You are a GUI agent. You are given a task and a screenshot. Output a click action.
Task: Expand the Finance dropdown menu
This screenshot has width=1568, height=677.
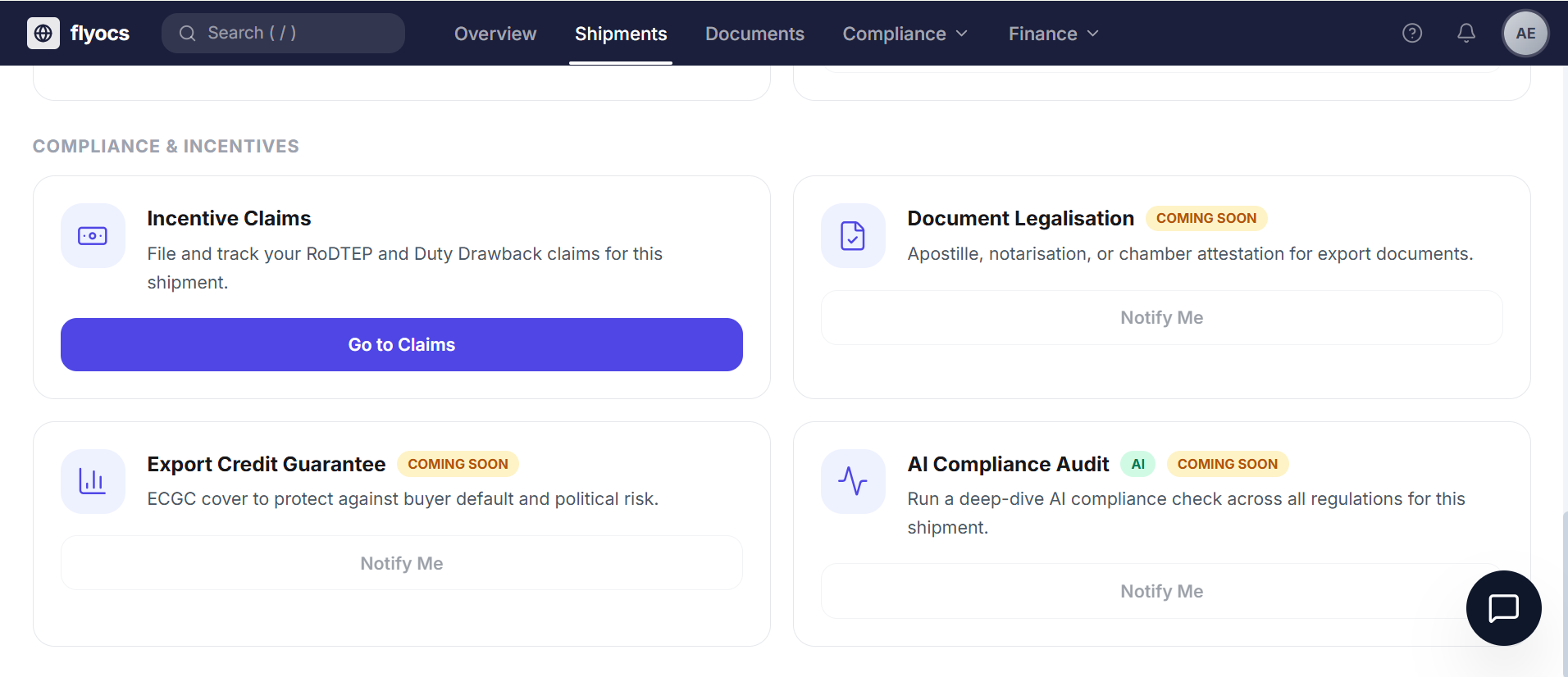[1054, 34]
